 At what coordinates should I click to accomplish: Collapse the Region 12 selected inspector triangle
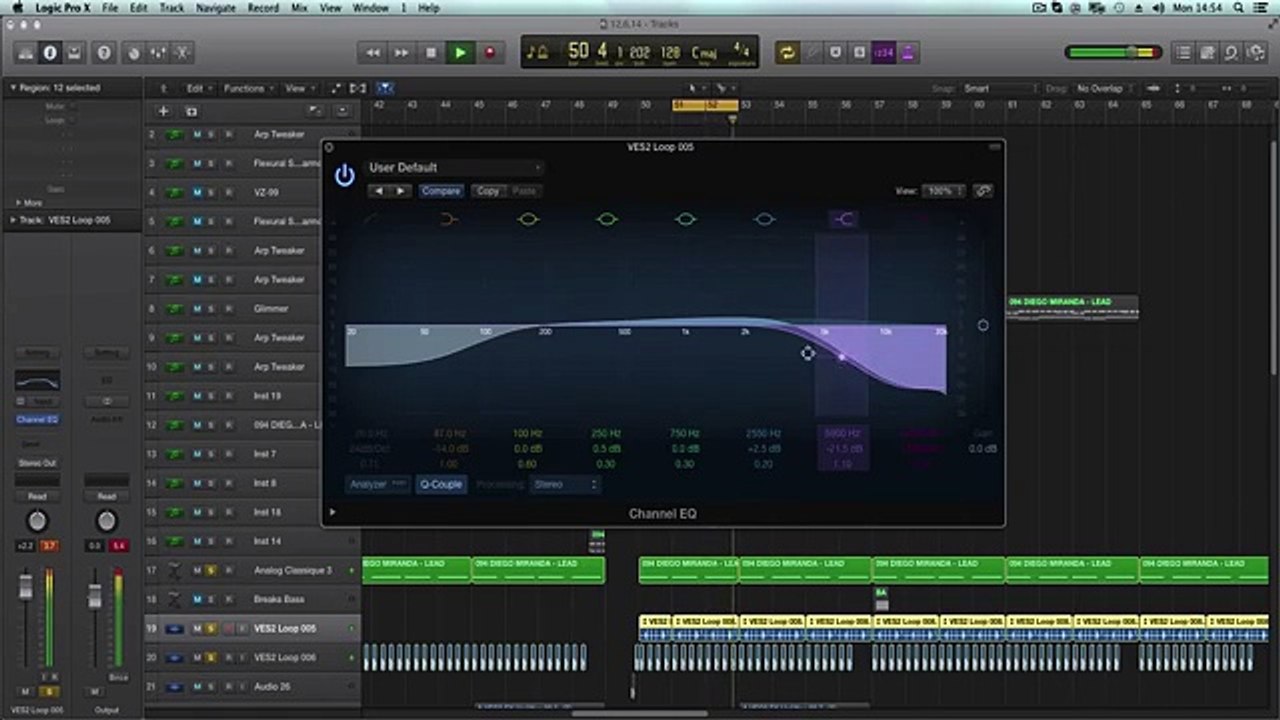[x=13, y=87]
